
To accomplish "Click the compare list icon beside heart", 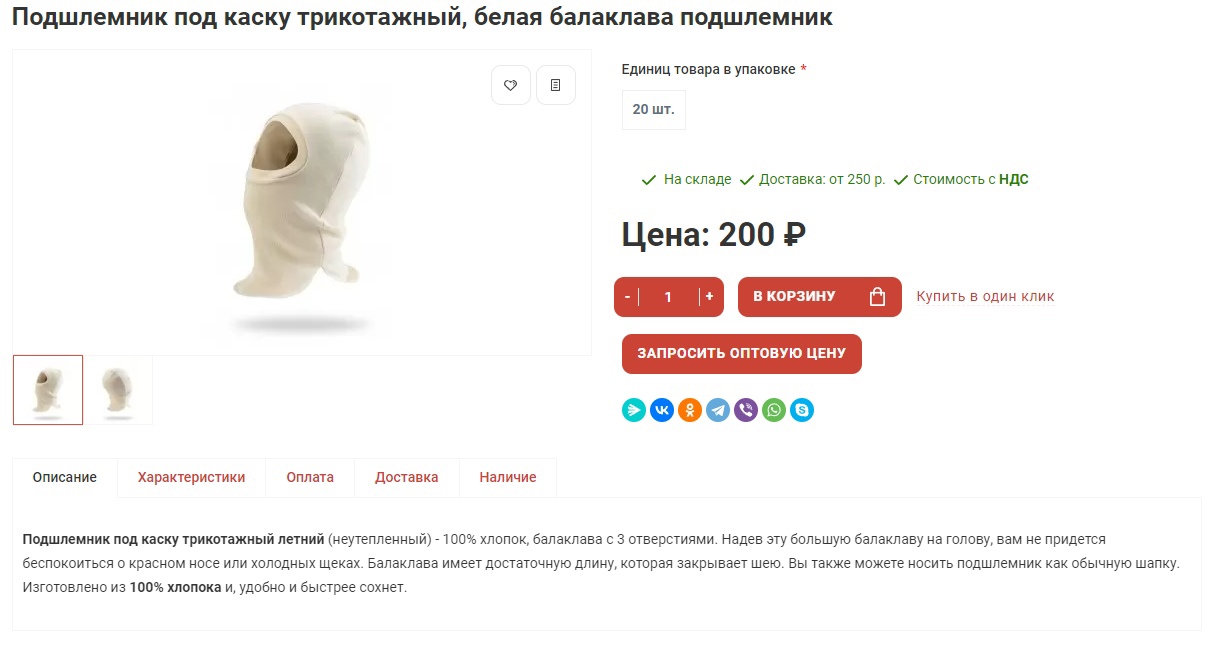I will 556,85.
